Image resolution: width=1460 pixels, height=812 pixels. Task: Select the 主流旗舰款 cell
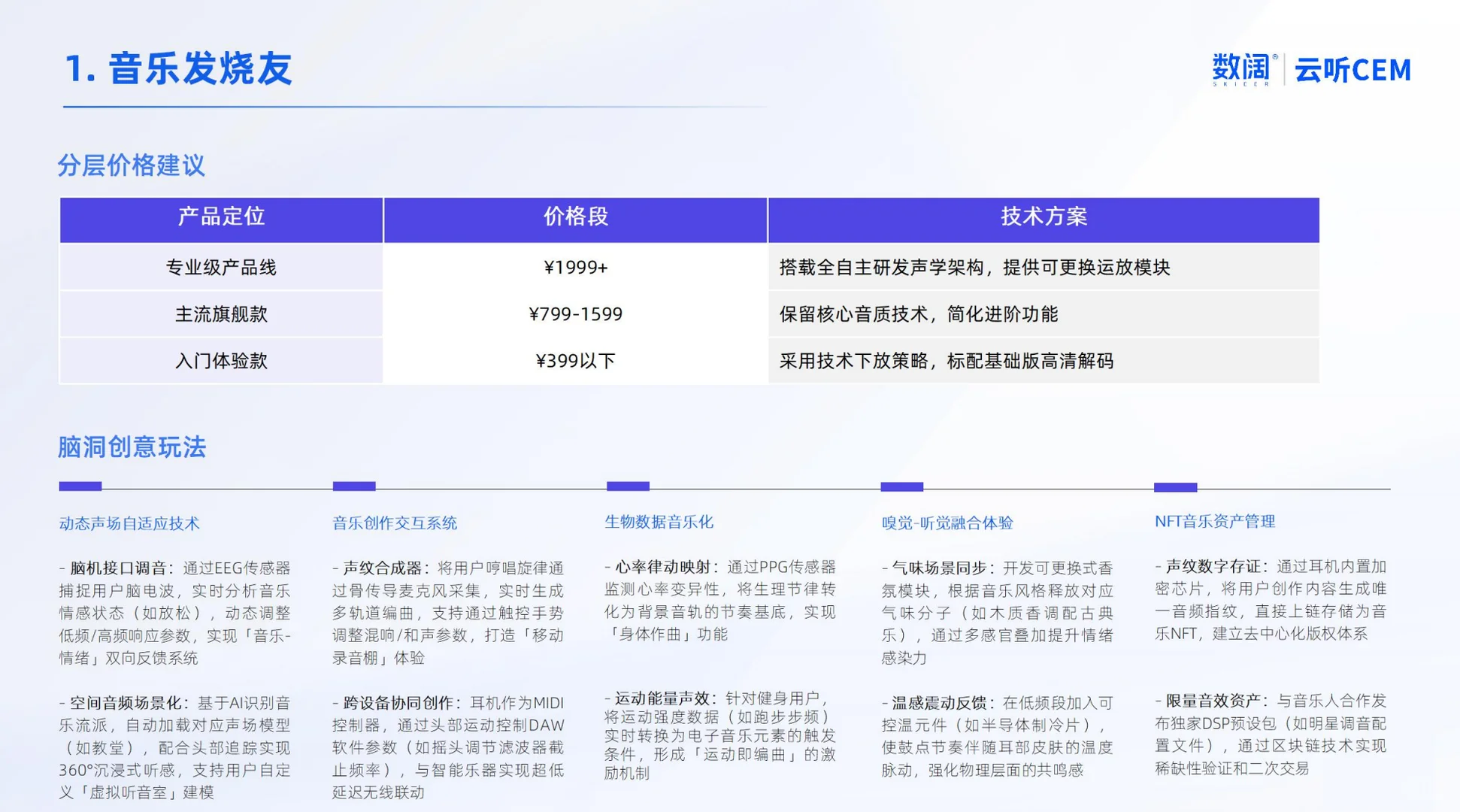(x=221, y=314)
